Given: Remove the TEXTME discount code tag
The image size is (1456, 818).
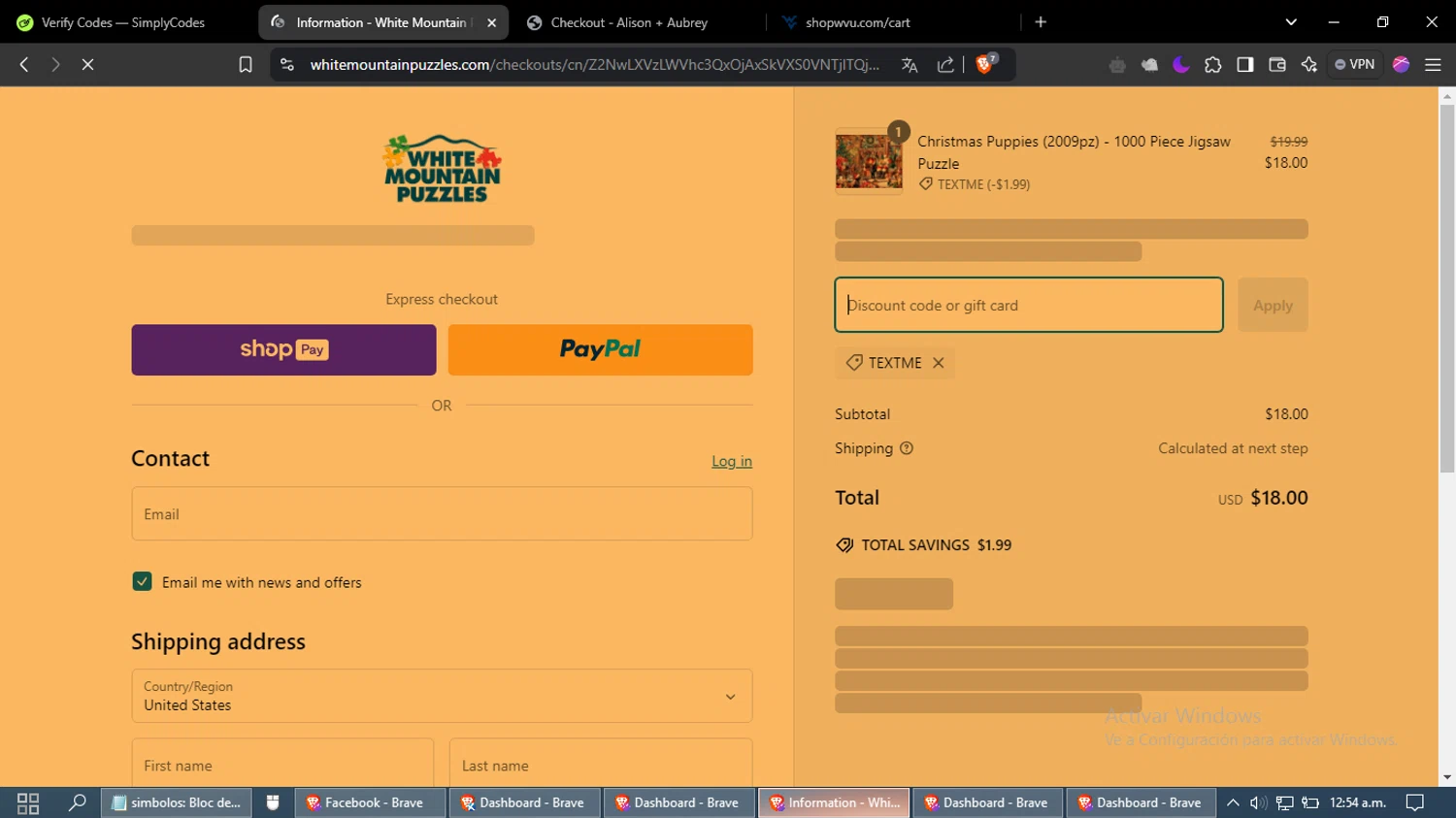Looking at the screenshot, I should pos(938,362).
